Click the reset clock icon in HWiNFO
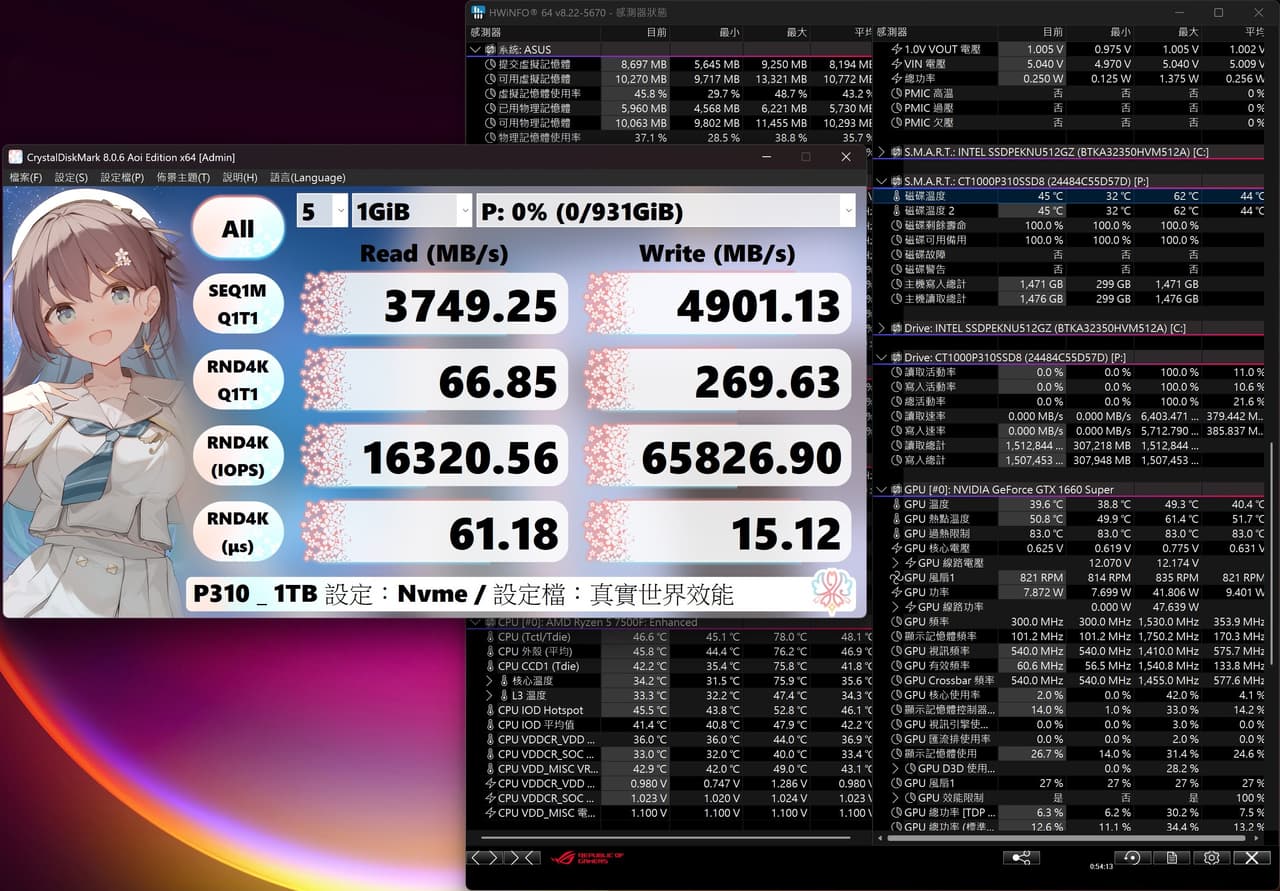 1131,858
